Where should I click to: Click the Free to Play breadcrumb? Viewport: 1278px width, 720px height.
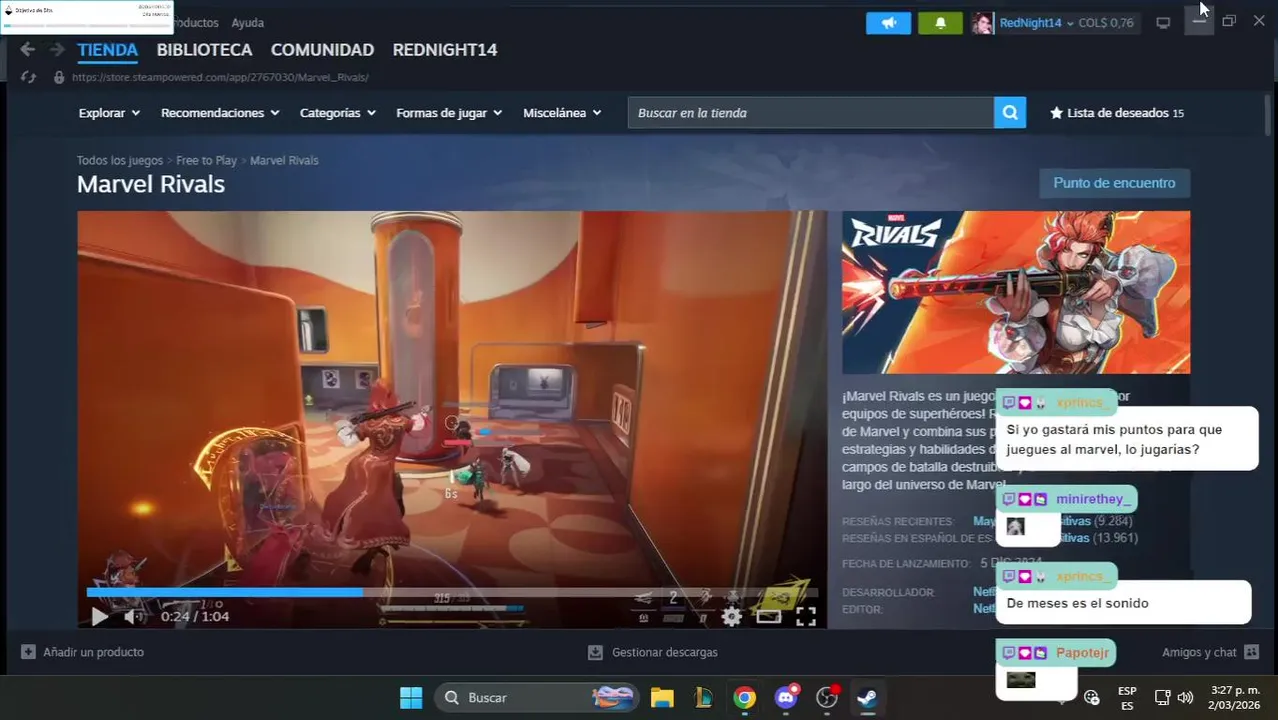[206, 160]
